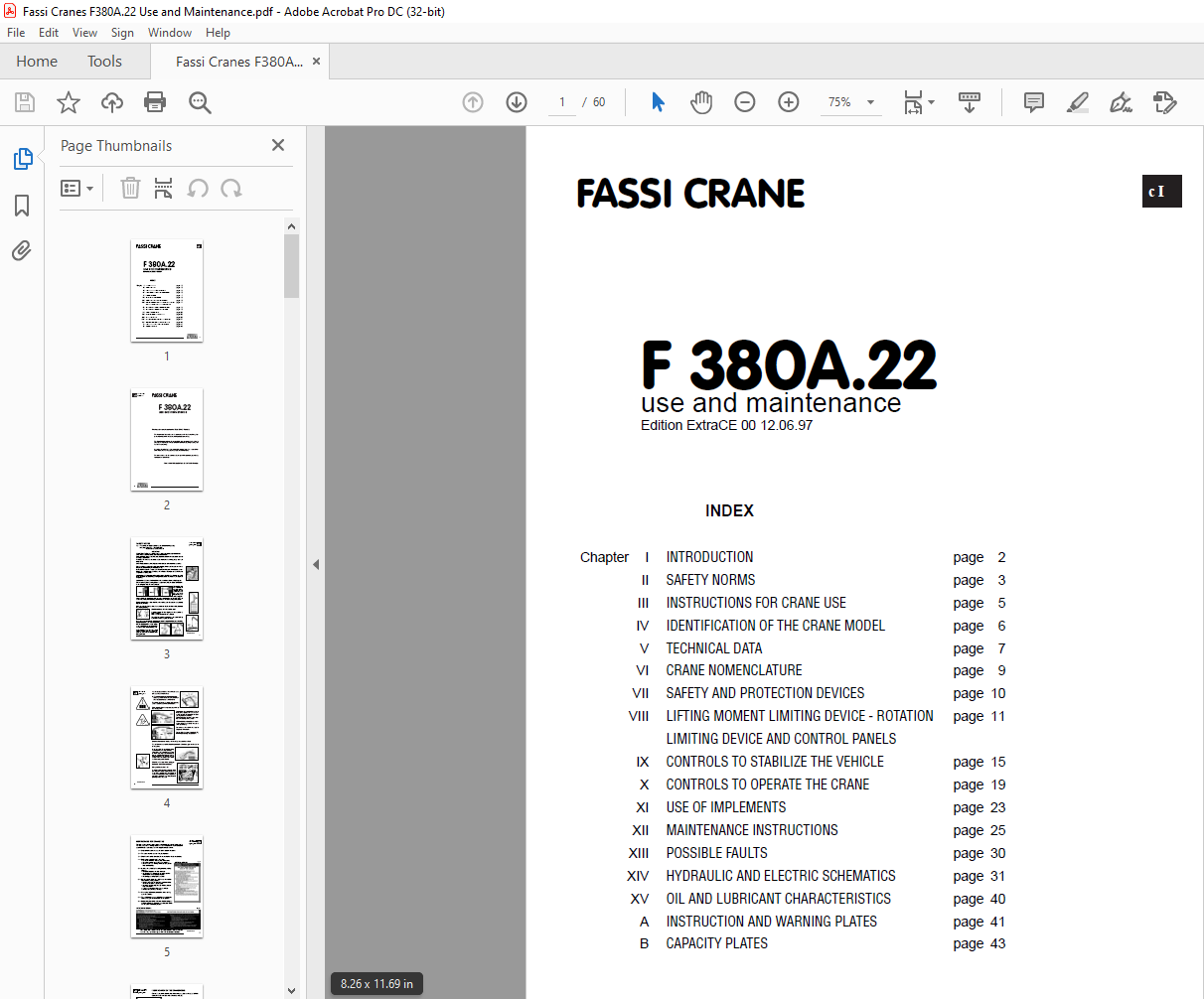Click the page size 8.26 x 11.69 in label
Screen dimensions: 1204x999
click(376, 984)
